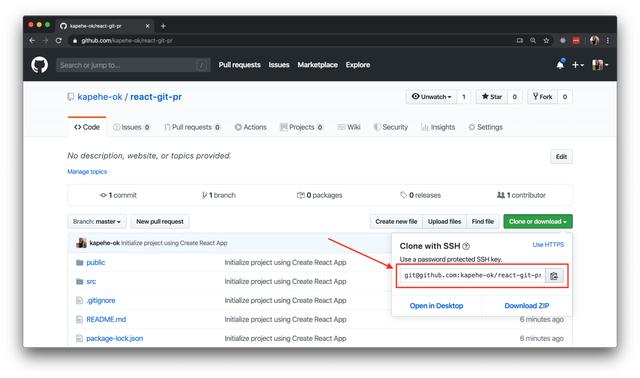This screenshot has height=378, width=640.
Task: Open browser zoom magnifier icon
Action: point(533,40)
